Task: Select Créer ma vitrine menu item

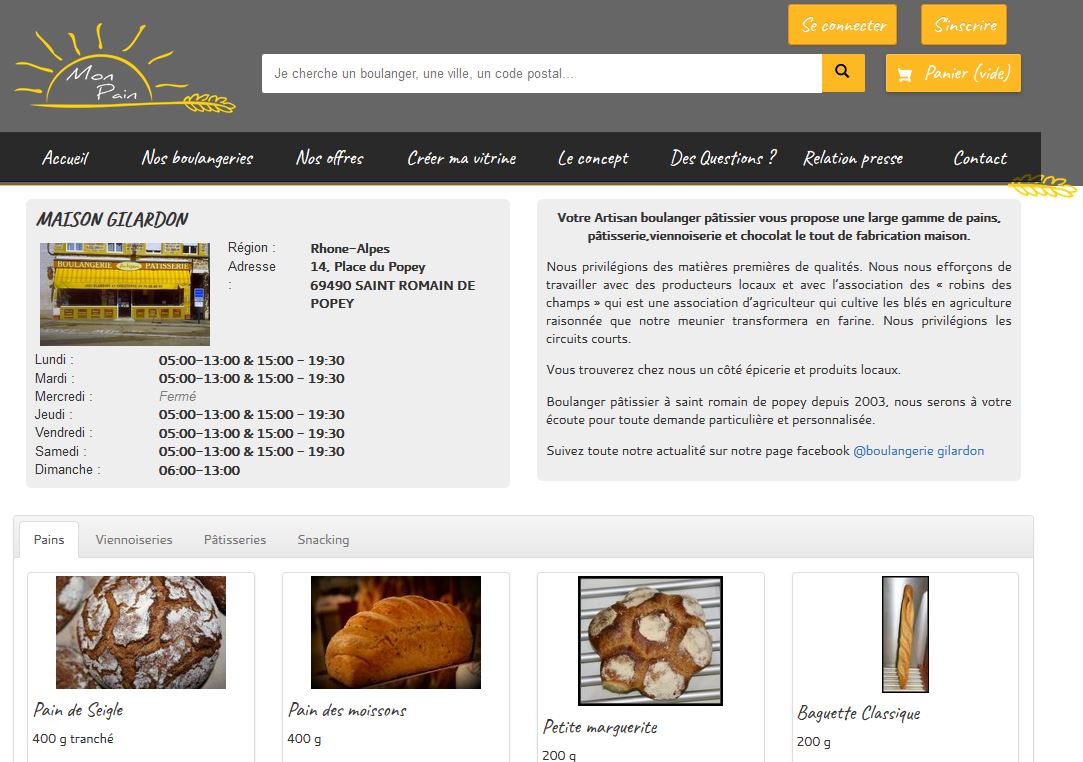Action: pyautogui.click(x=461, y=158)
